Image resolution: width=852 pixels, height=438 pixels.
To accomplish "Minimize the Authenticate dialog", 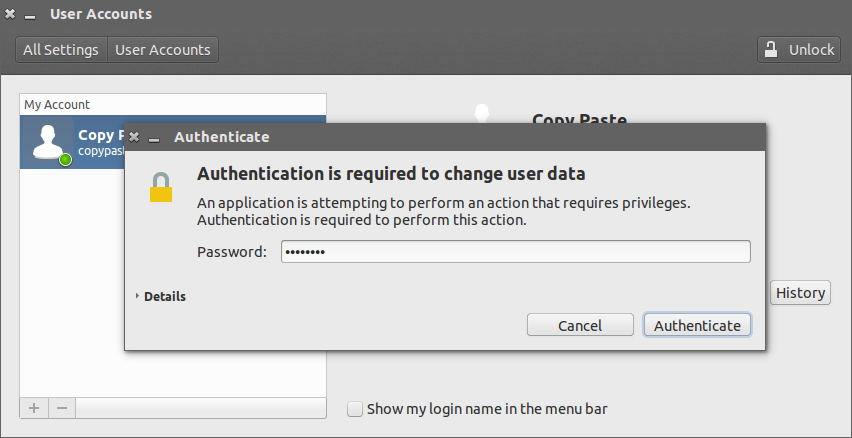I will tap(153, 137).
